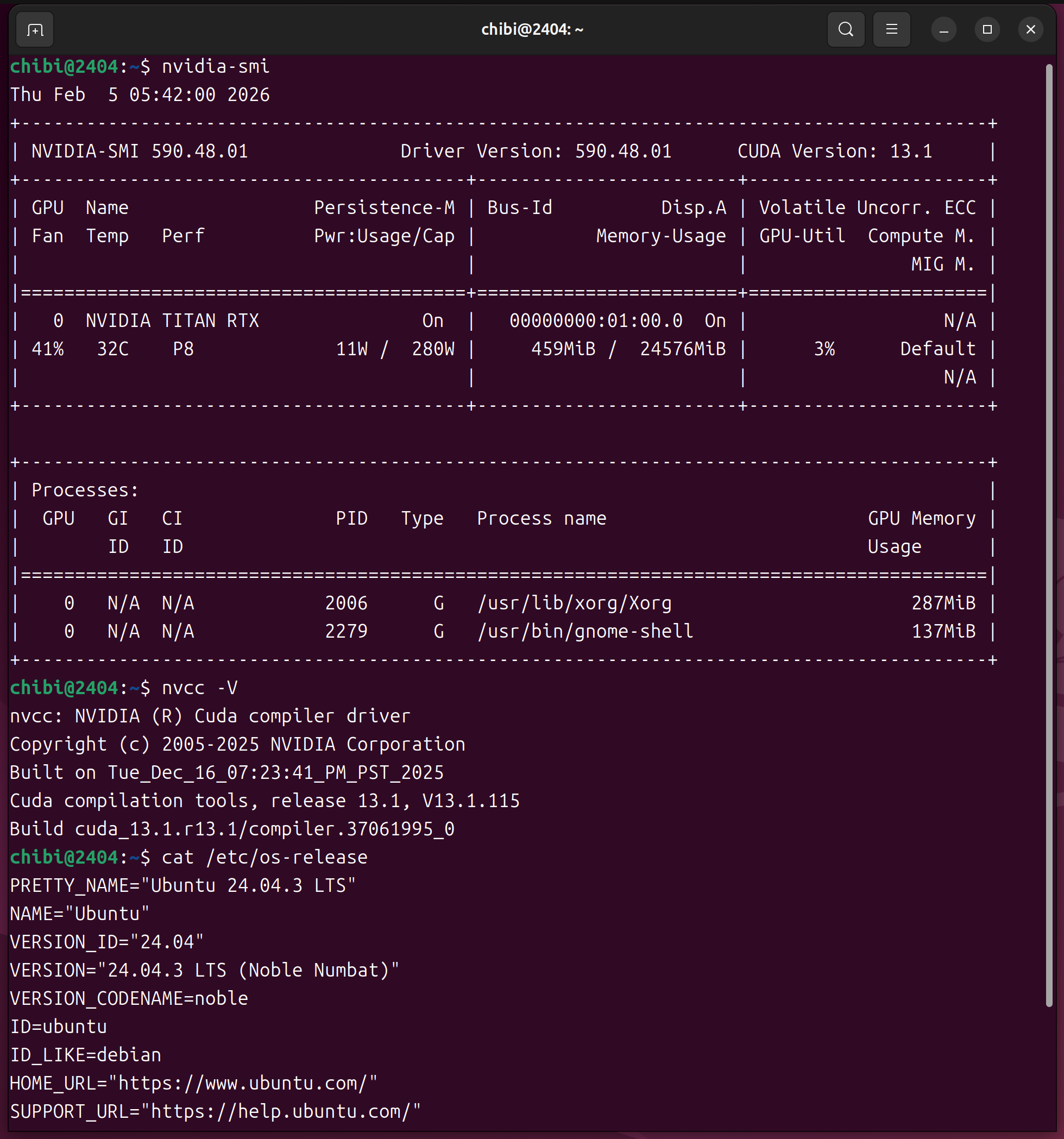Click the /usr/lib/xorg/Xorg process path
Screen dimensions: 1064x1139
574,603
